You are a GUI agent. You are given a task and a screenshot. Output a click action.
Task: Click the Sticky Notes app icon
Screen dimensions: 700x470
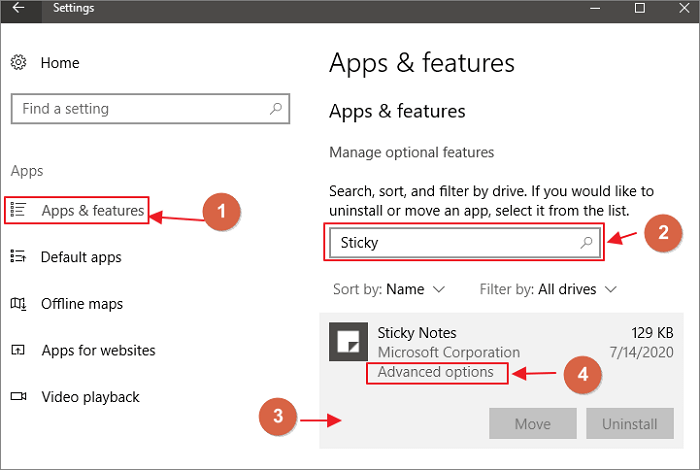348,343
